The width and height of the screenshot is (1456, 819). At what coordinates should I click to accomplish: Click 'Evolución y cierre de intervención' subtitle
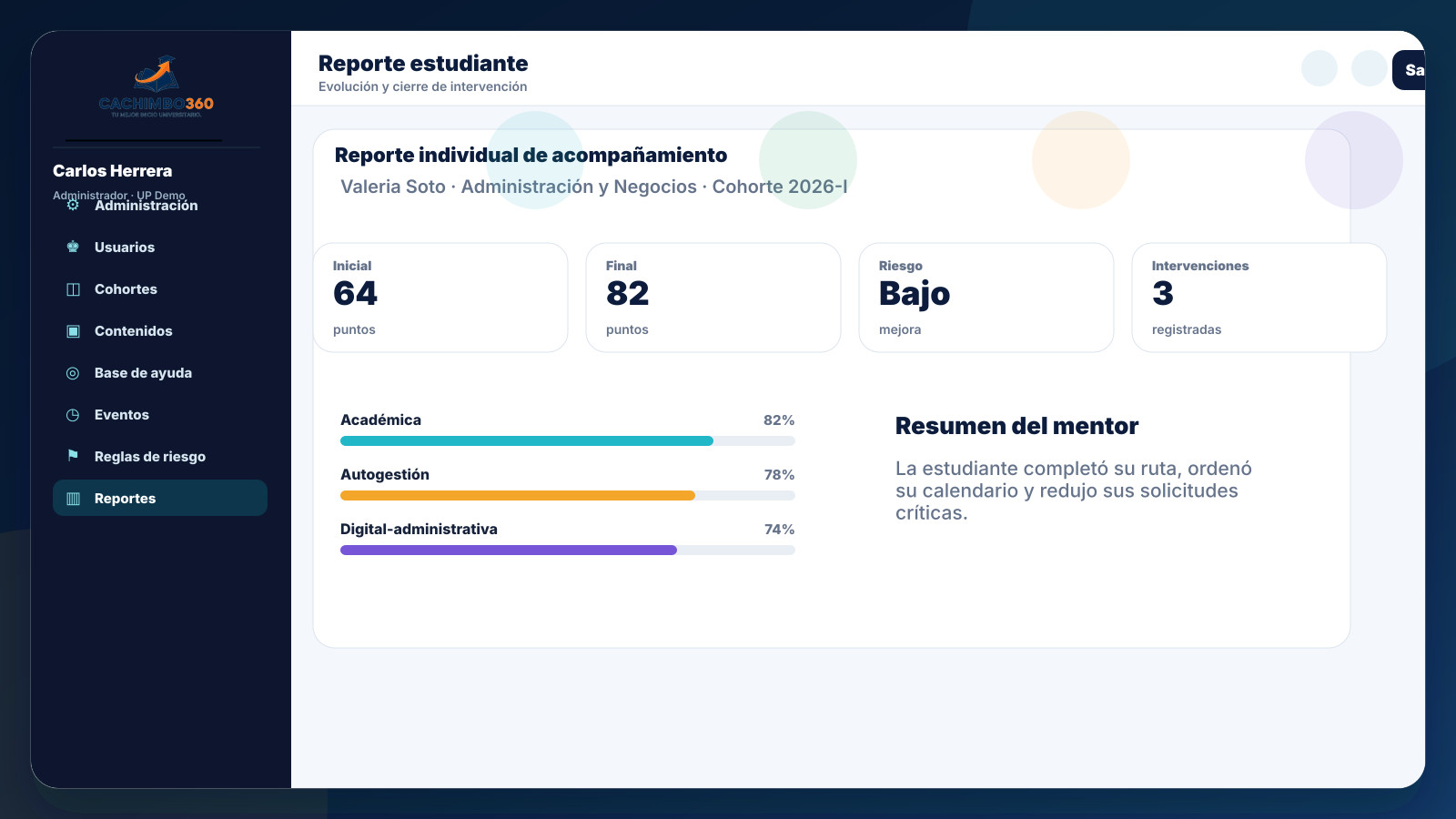422,86
